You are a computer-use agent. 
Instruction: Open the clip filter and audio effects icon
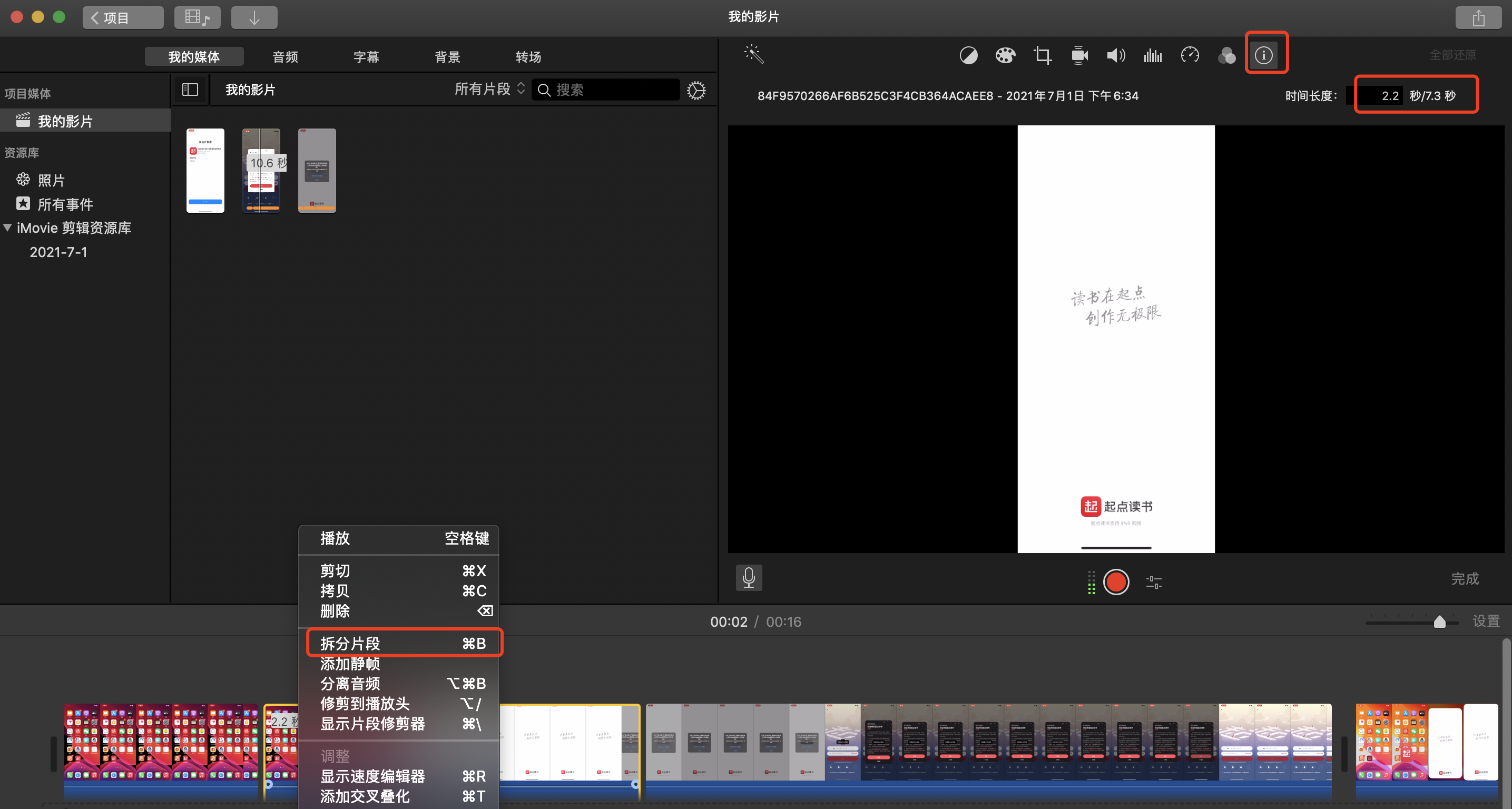point(1227,56)
